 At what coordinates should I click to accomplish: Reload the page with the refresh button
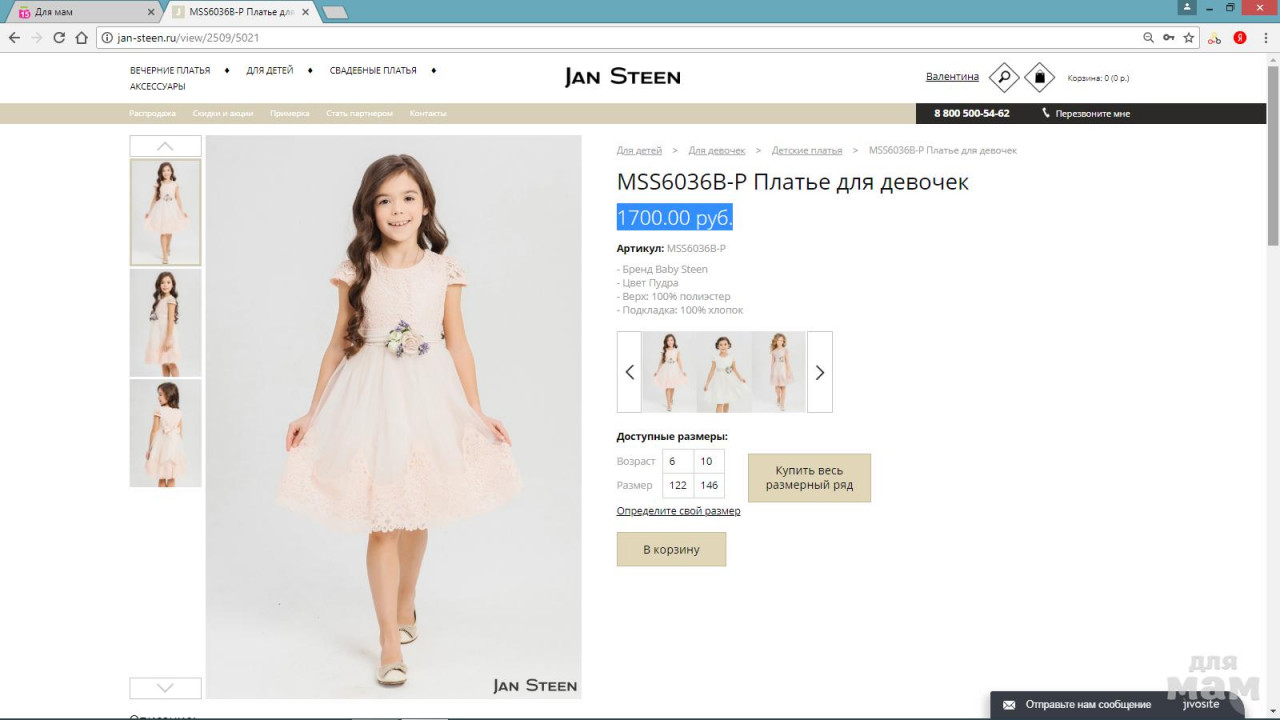59,38
